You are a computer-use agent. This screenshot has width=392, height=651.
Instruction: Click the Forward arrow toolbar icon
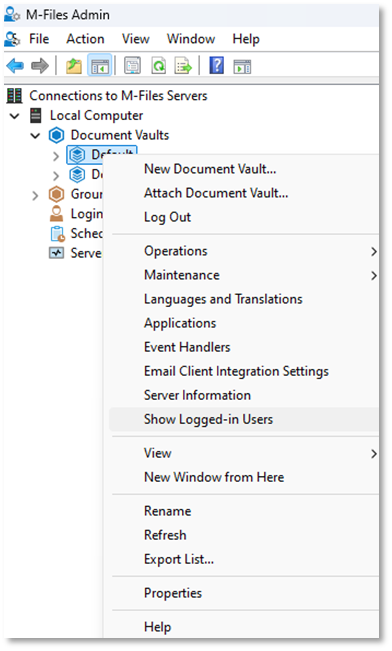pyautogui.click(x=40, y=66)
